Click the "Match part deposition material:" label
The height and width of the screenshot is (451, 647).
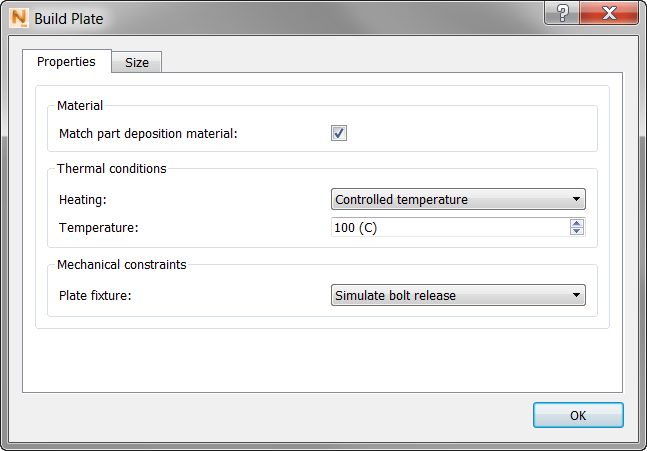click(148, 133)
